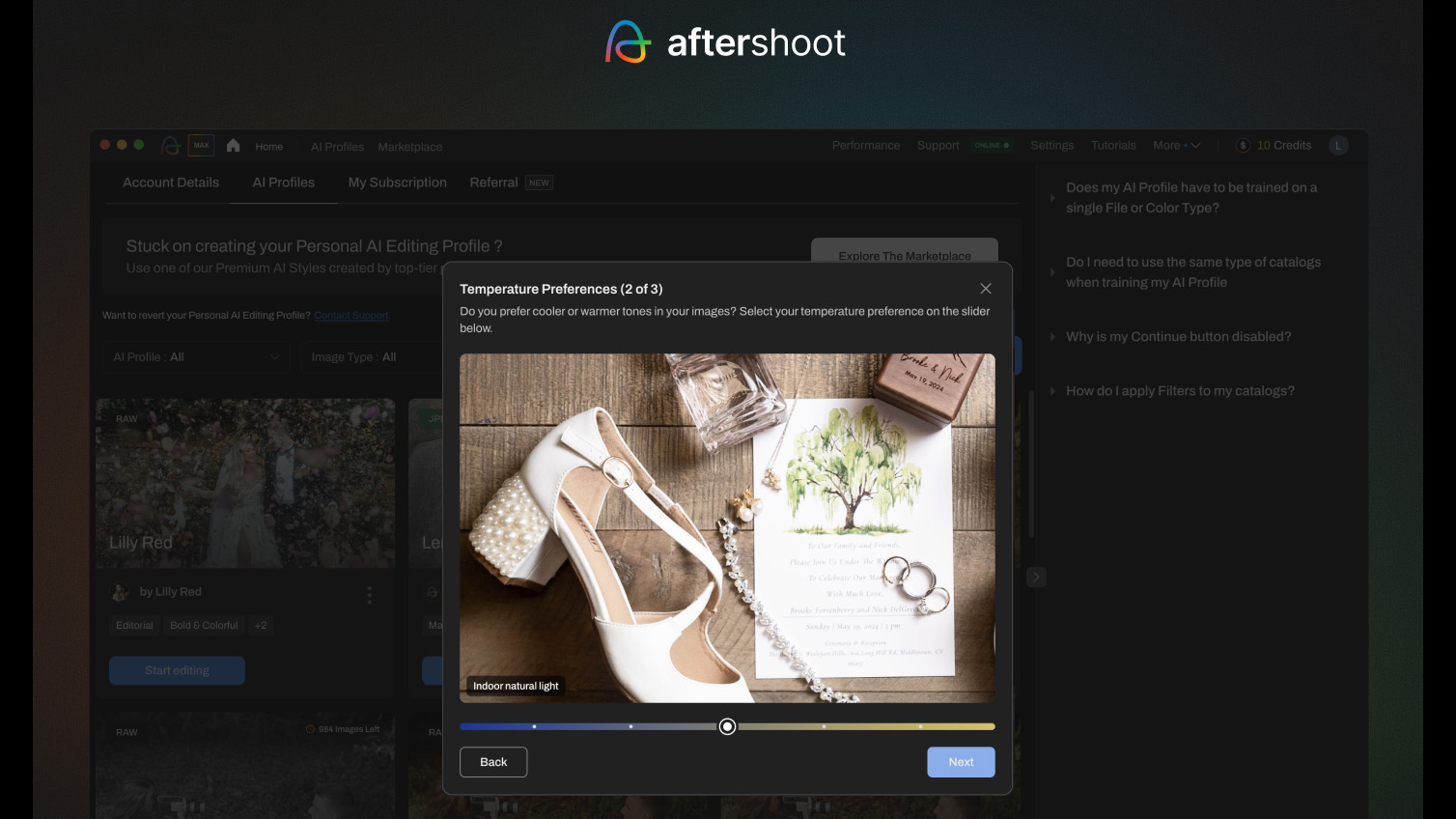This screenshot has width=1456, height=819.
Task: Click the +2 tags badge
Action: tap(261, 626)
